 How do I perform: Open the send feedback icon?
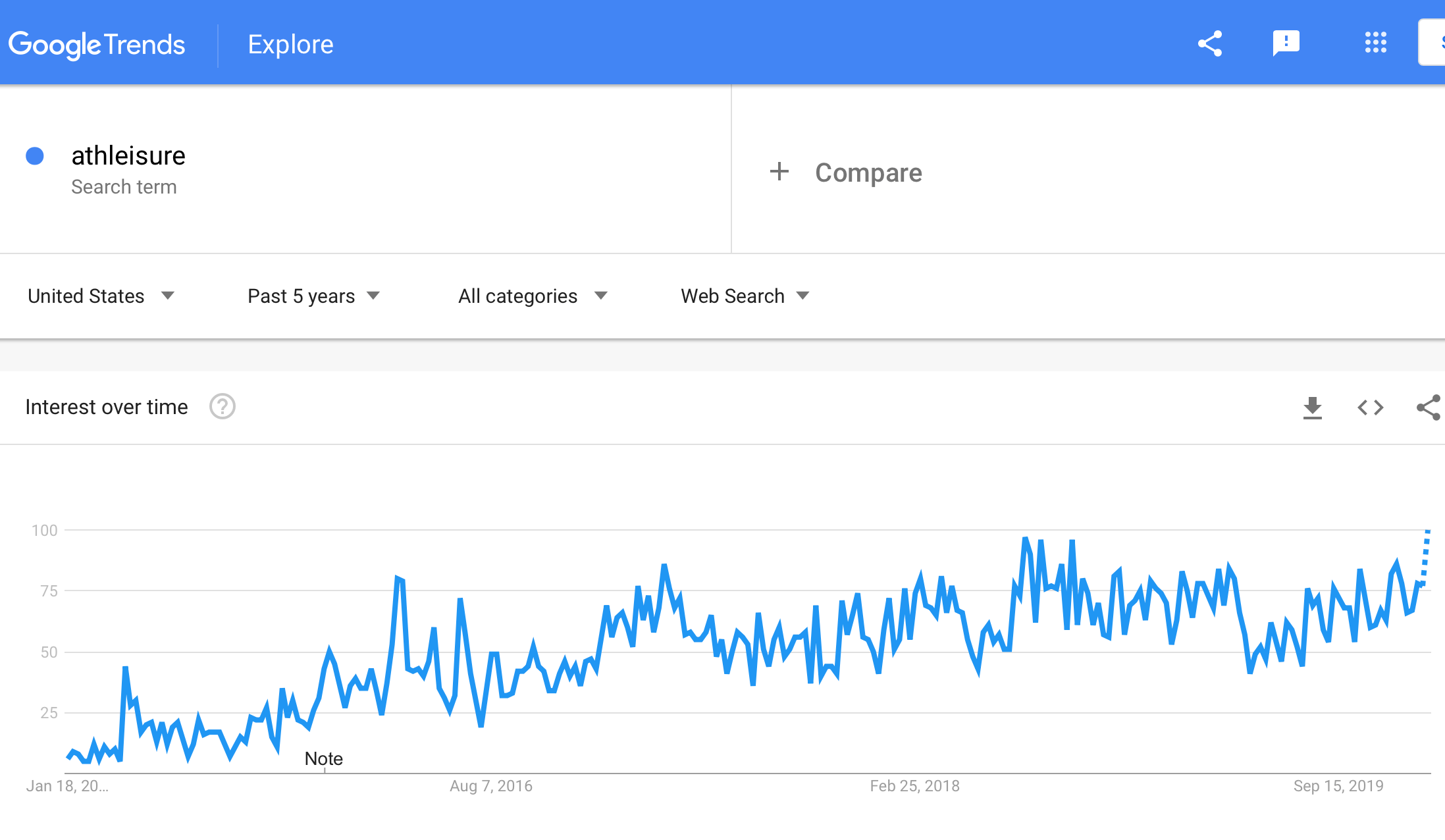click(1286, 43)
